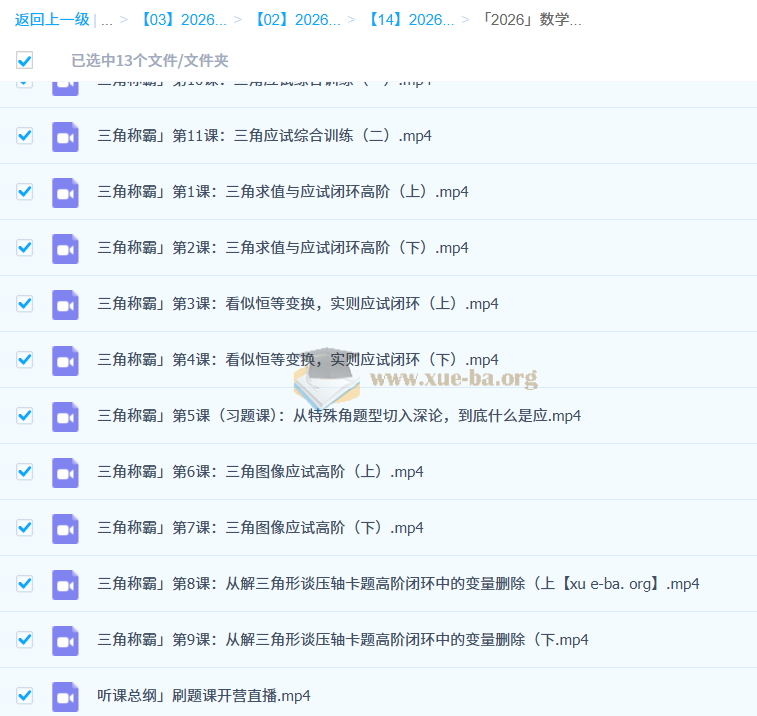Deselect the 第8课 file checkbox
The image size is (757, 716).
click(25, 584)
